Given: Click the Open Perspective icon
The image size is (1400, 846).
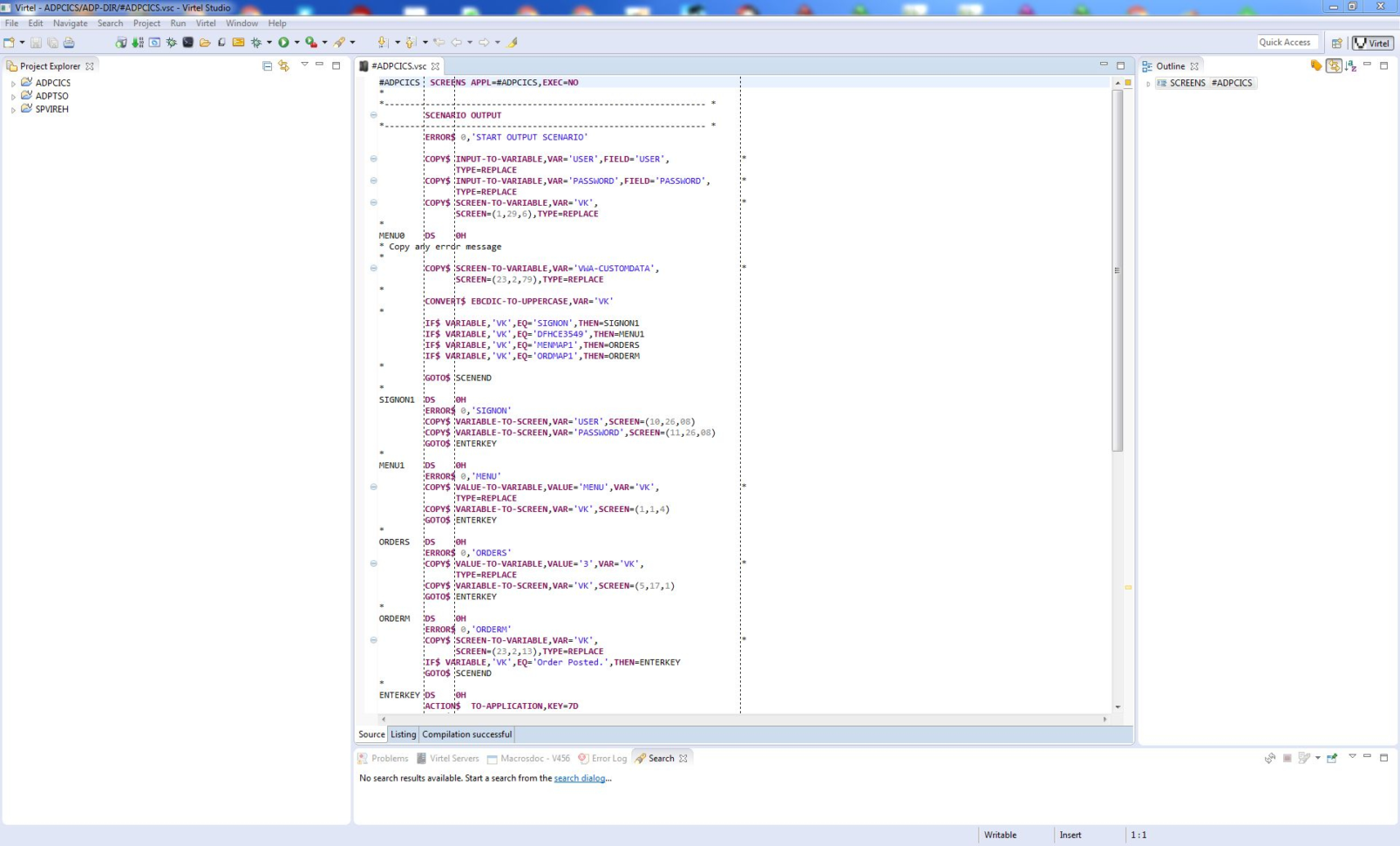Looking at the screenshot, I should point(1336,43).
